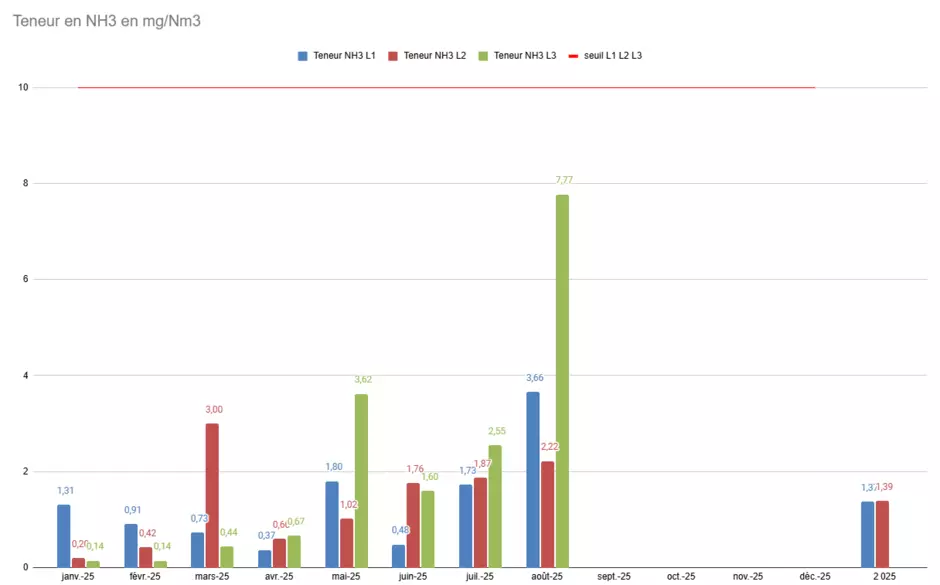
Task: Select the seuil L1 L2 L3 legend entry
Action: (x=612, y=56)
